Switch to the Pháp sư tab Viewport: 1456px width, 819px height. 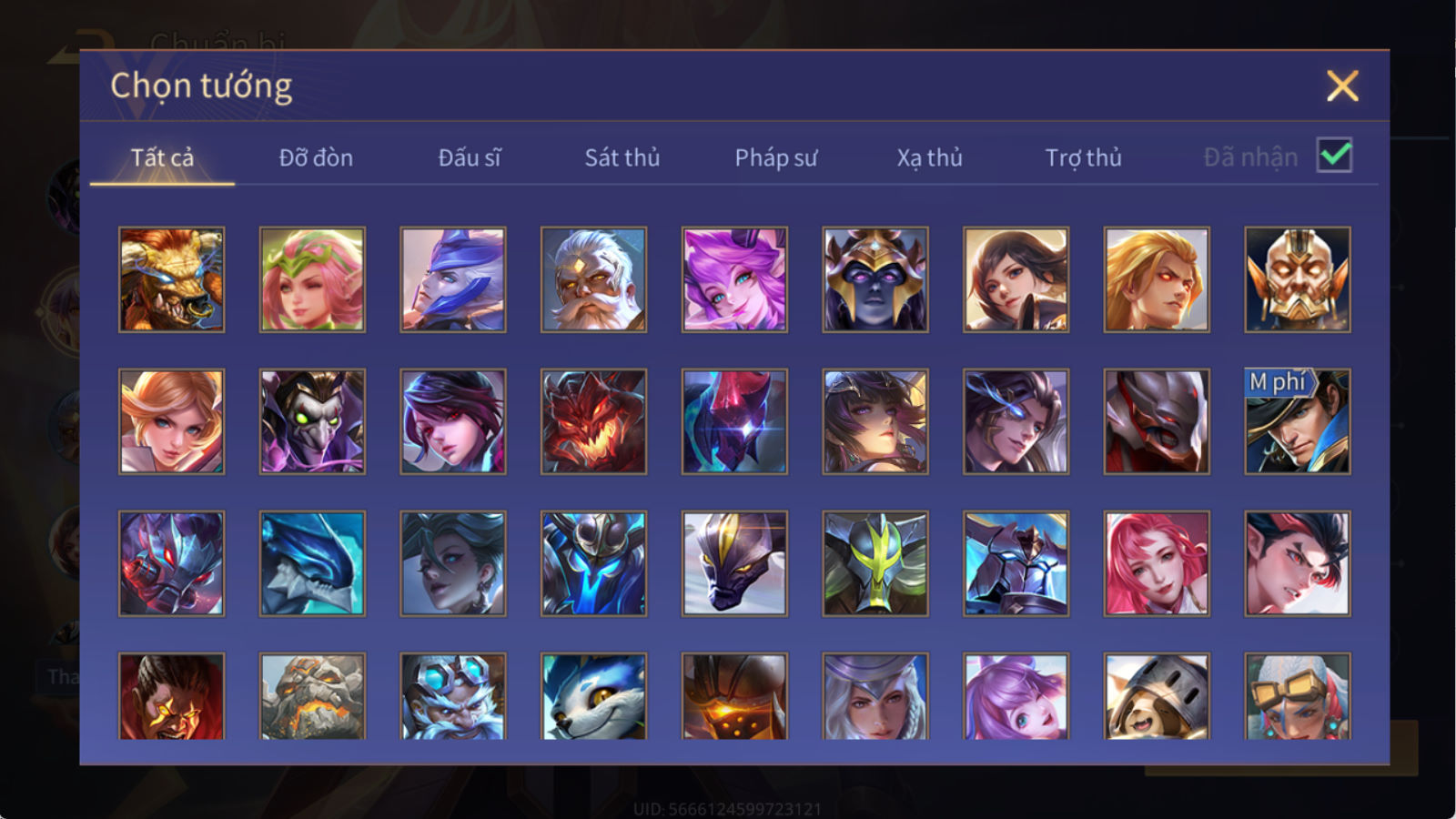pyautogui.click(x=776, y=157)
